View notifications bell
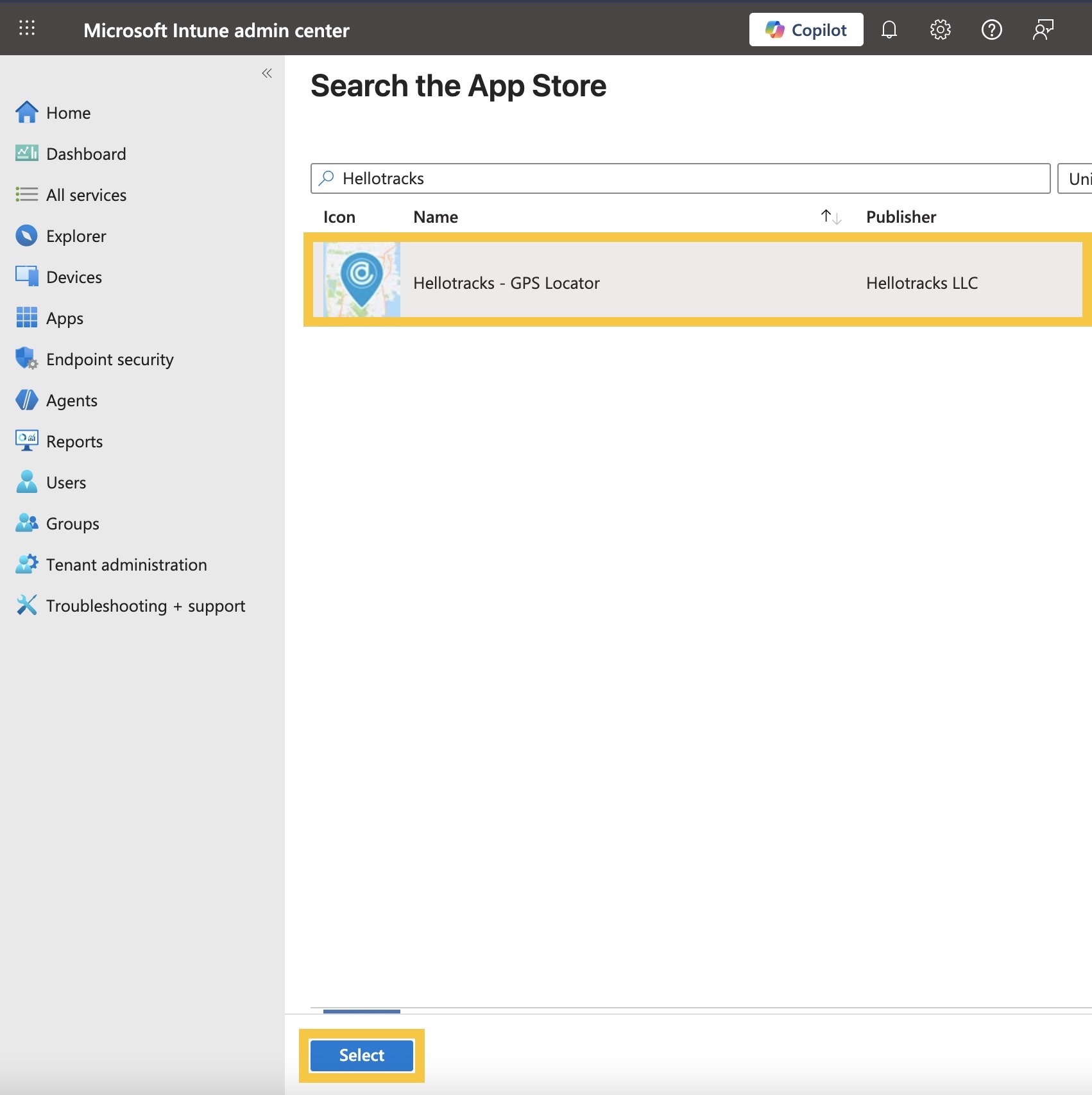The height and width of the screenshot is (1095, 1092). coord(889,30)
